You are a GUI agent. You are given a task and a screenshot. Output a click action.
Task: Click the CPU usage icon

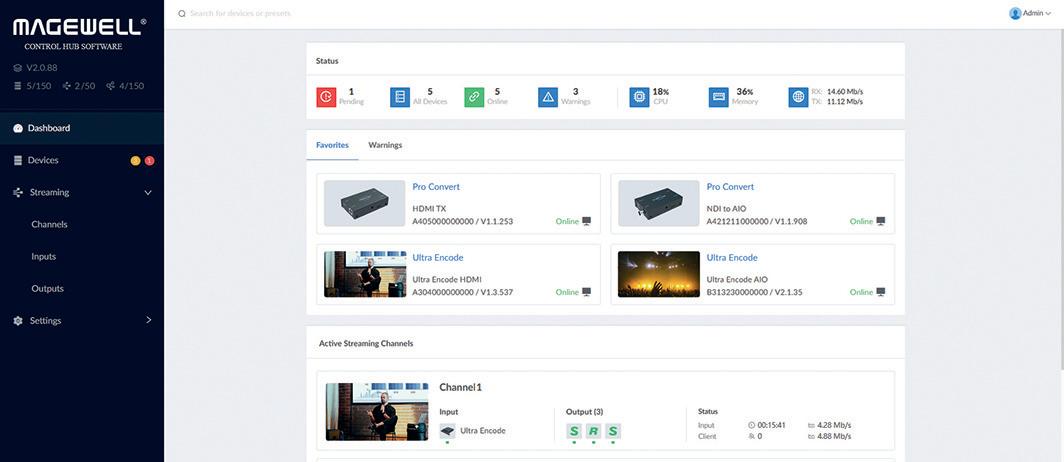(639, 97)
